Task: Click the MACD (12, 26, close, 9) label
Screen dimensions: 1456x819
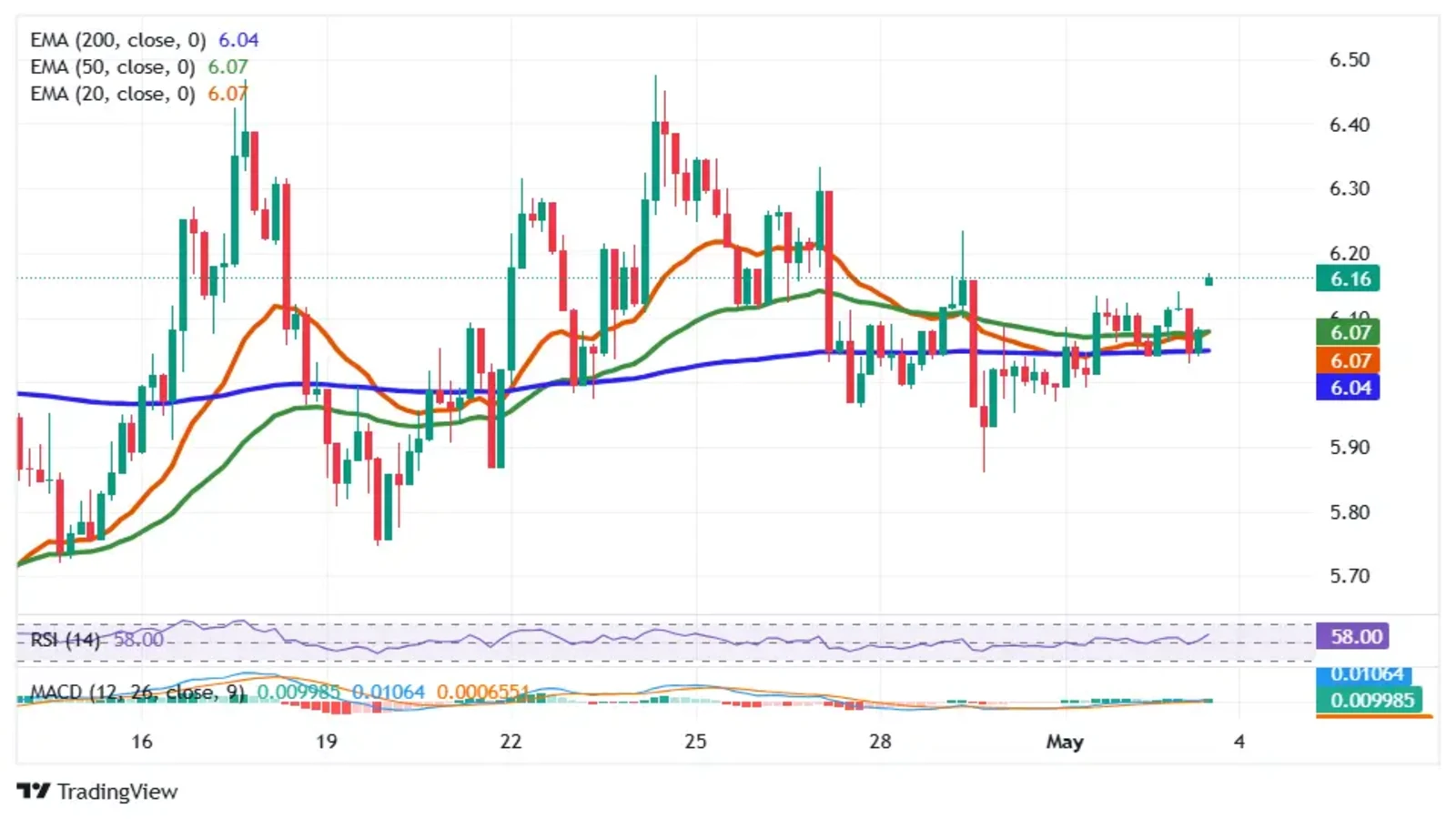Action: tap(137, 693)
